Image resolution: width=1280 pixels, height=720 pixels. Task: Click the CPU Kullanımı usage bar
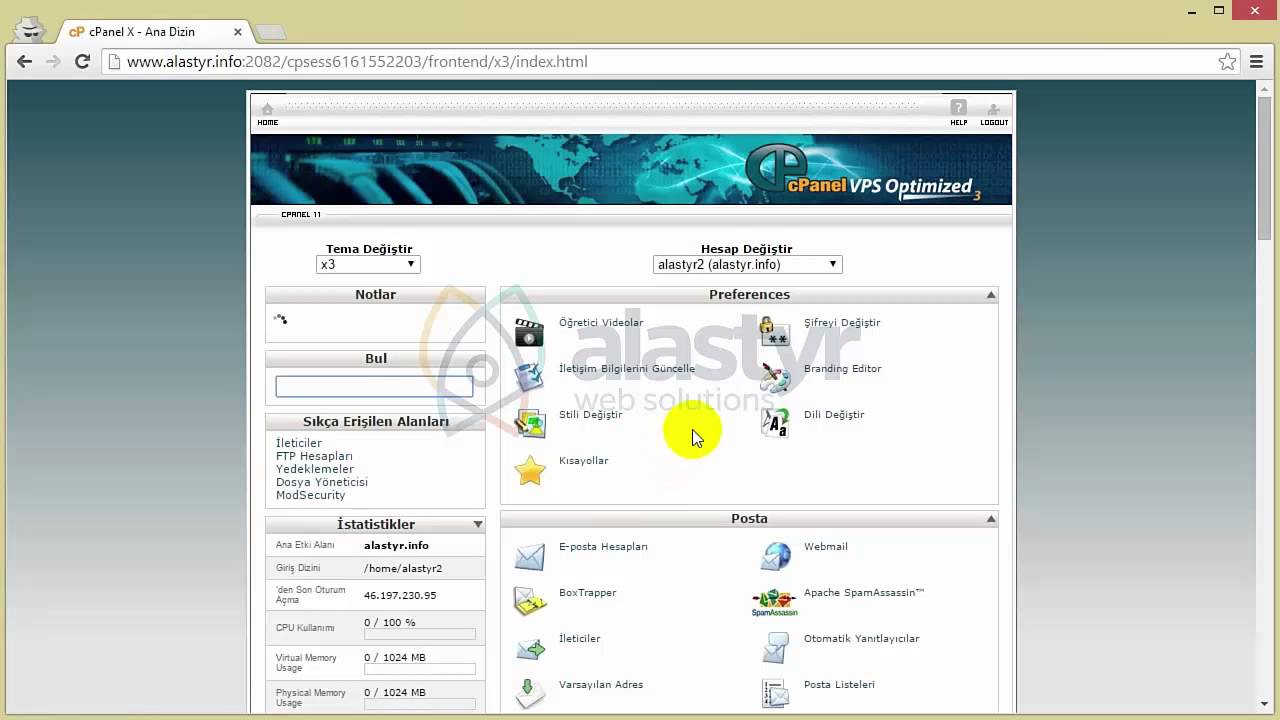point(420,635)
